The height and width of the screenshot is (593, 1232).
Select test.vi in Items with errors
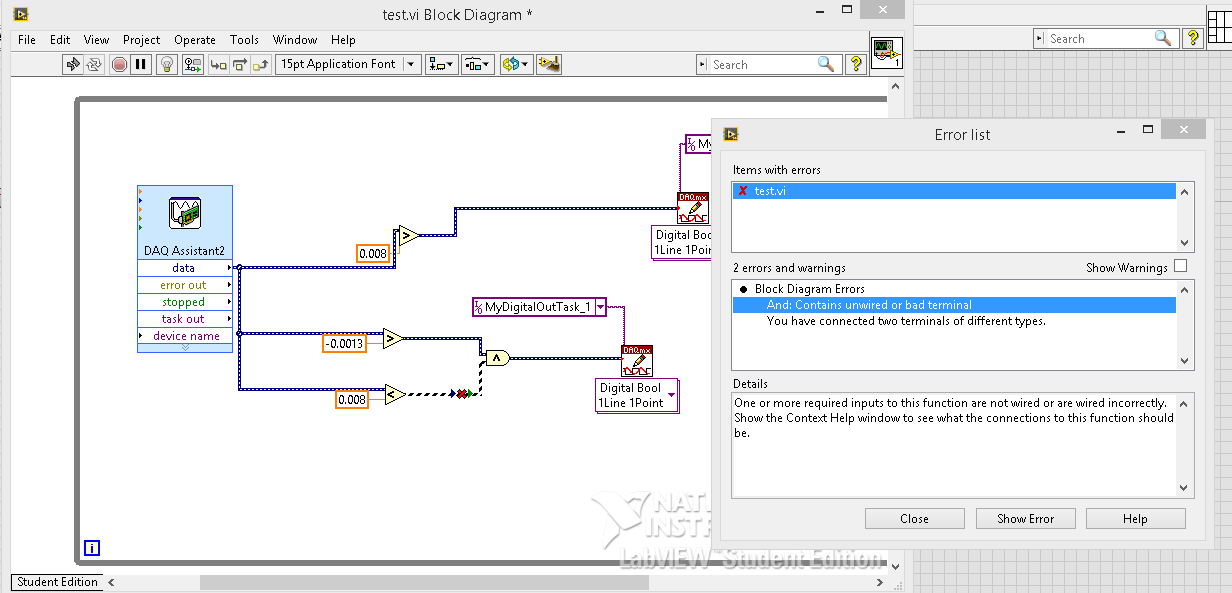954,191
